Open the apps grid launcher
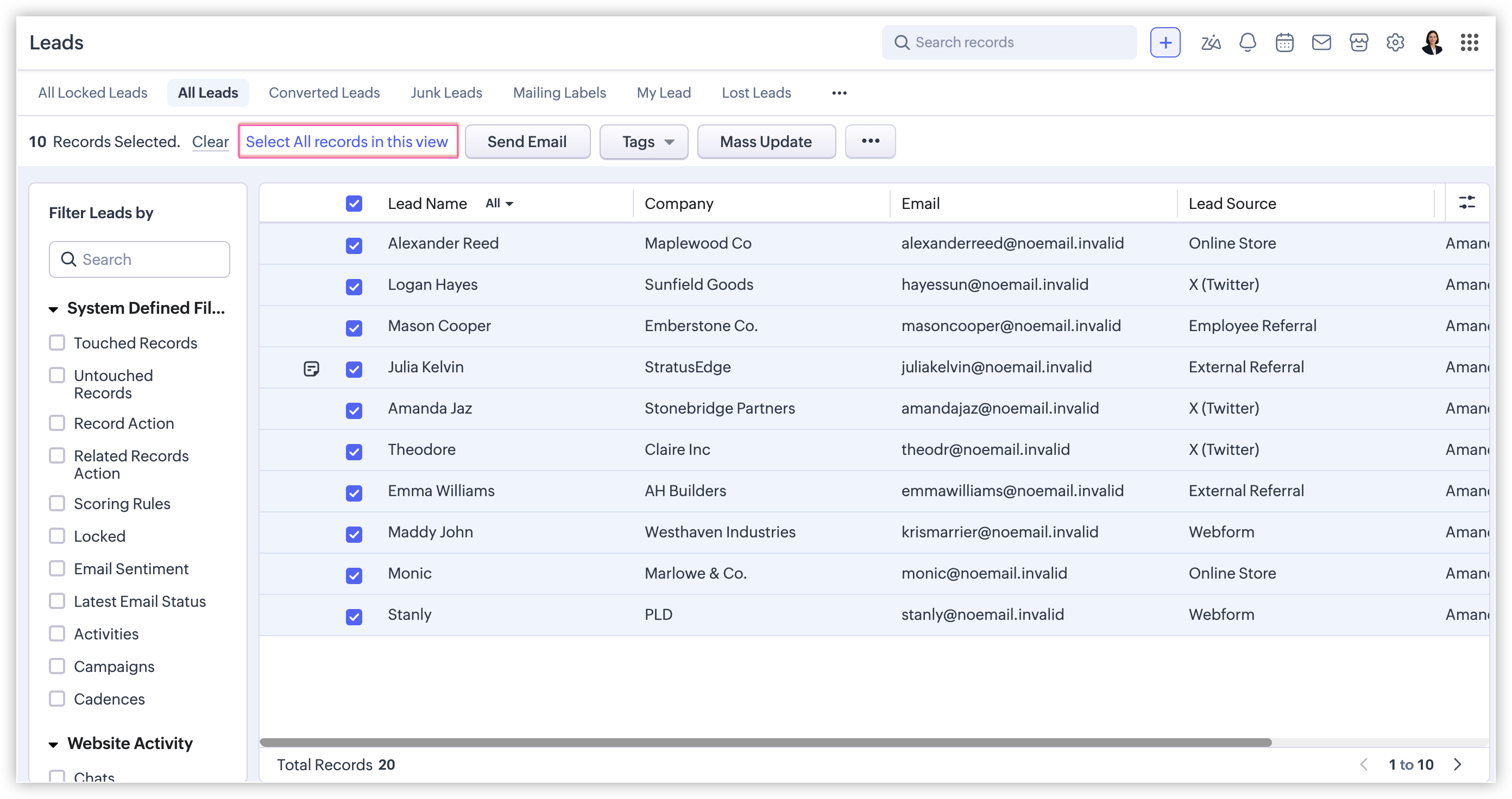Image resolution: width=1512 pixels, height=799 pixels. [x=1469, y=42]
